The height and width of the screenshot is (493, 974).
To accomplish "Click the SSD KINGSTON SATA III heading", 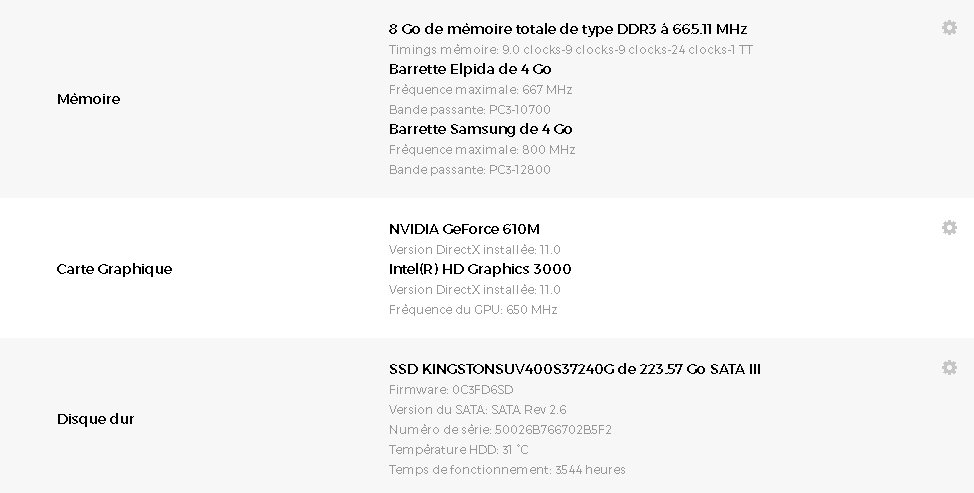I will tap(574, 369).
